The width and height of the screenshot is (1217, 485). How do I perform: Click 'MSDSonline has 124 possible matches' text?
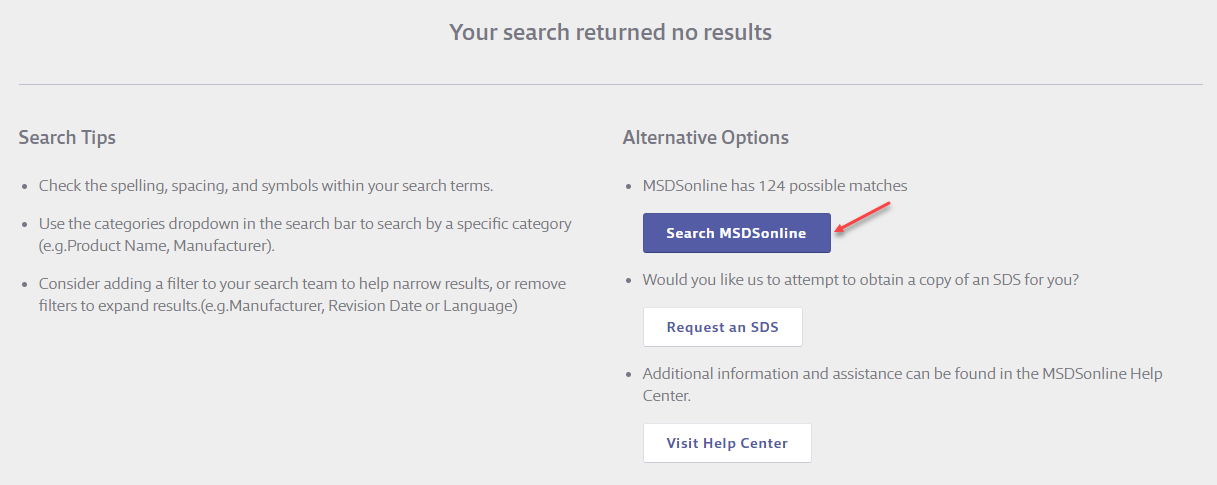pyautogui.click(x=774, y=186)
